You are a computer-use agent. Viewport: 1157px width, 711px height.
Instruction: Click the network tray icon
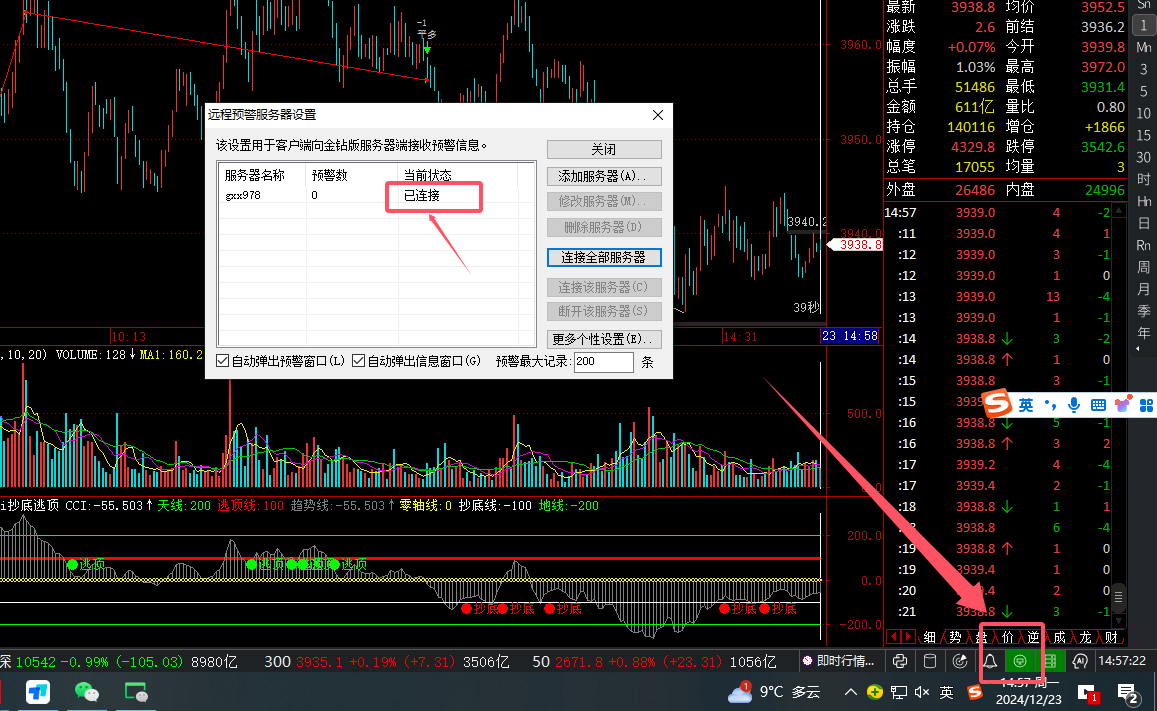tap(899, 692)
